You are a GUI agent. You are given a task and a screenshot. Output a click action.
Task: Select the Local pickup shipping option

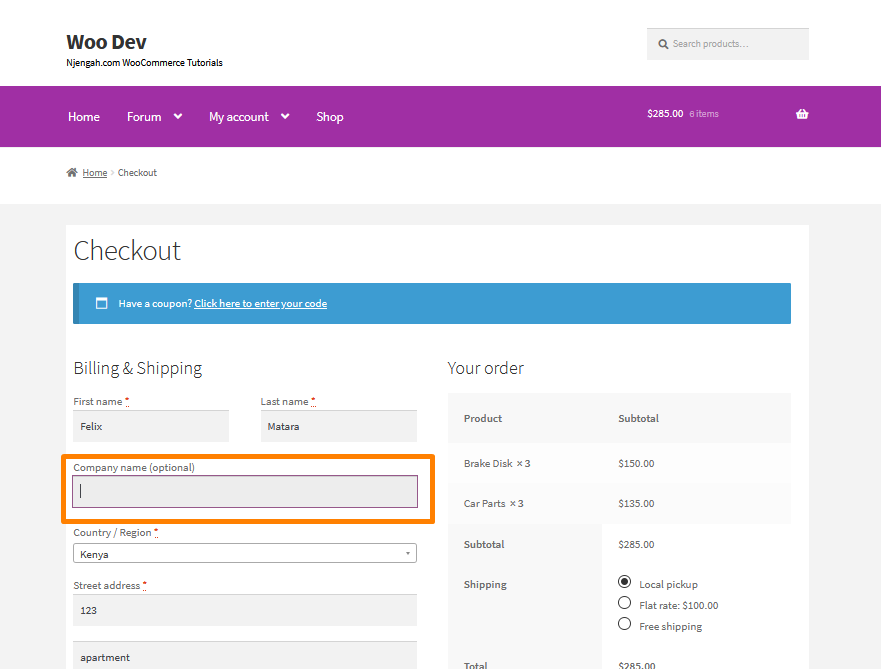624,581
